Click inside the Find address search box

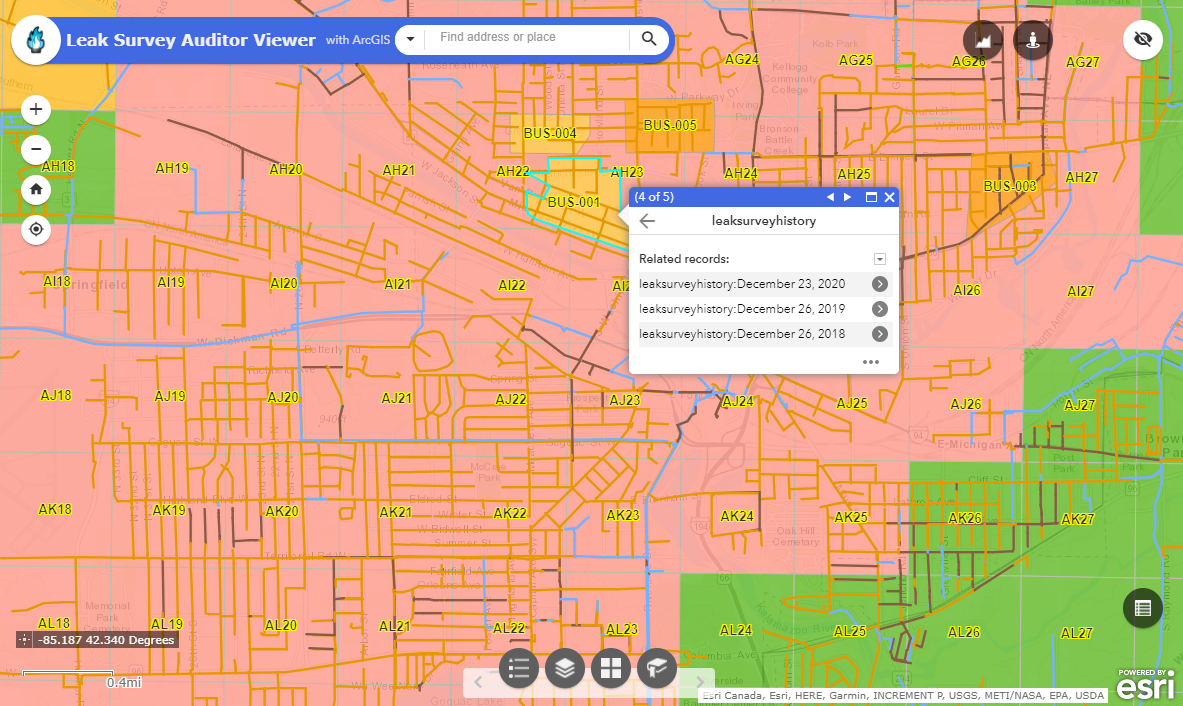click(530, 39)
